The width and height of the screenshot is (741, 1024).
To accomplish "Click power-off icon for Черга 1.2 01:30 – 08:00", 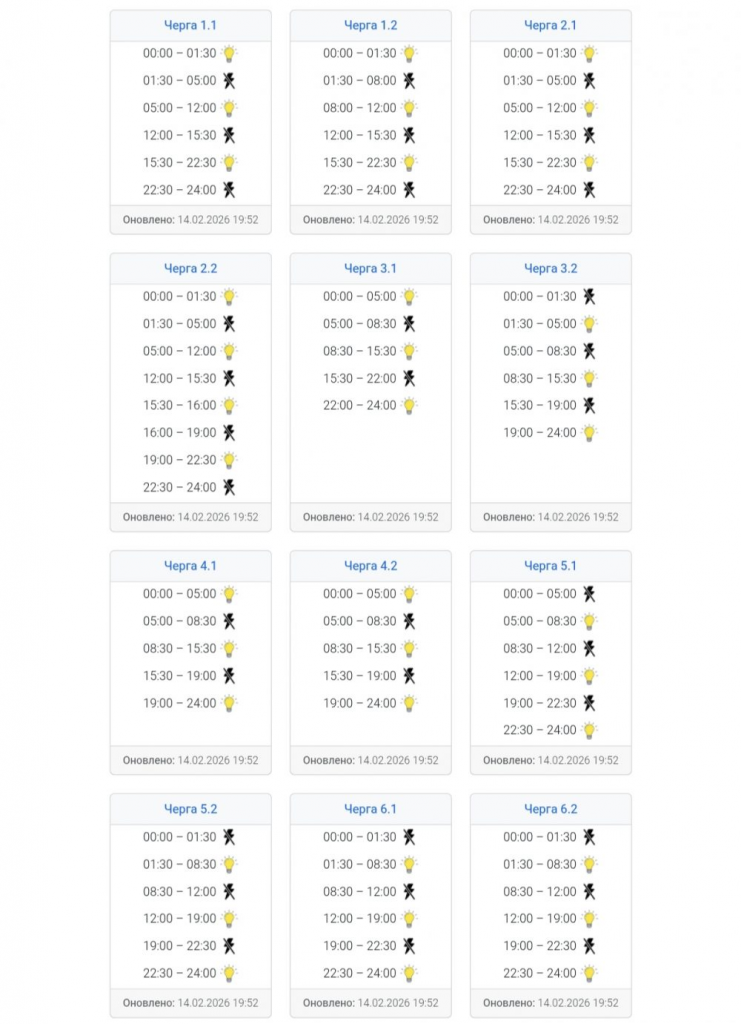I will (x=409, y=81).
